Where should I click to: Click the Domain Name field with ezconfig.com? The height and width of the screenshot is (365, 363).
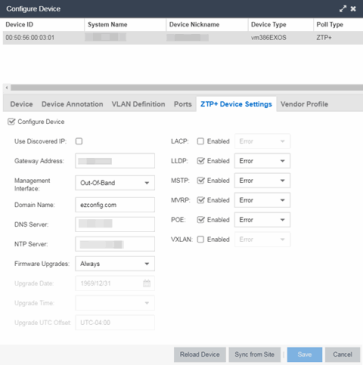[x=115, y=205]
